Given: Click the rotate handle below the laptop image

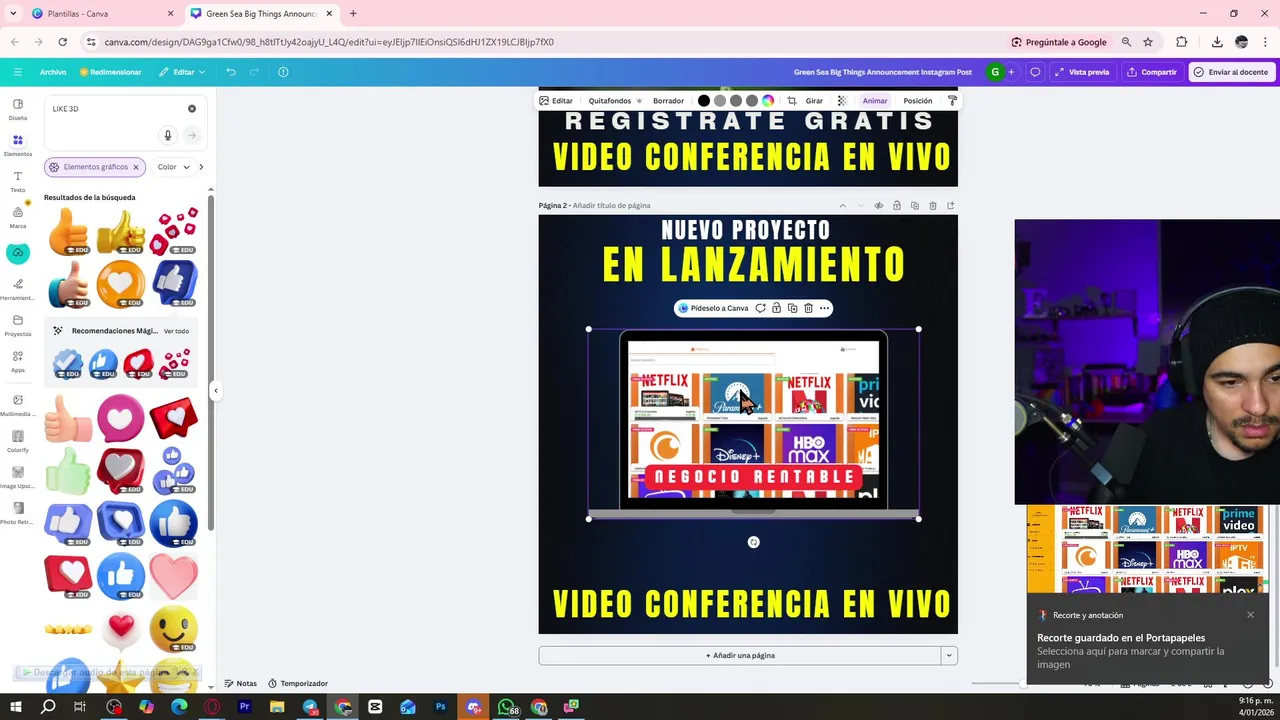Looking at the screenshot, I should (x=754, y=542).
